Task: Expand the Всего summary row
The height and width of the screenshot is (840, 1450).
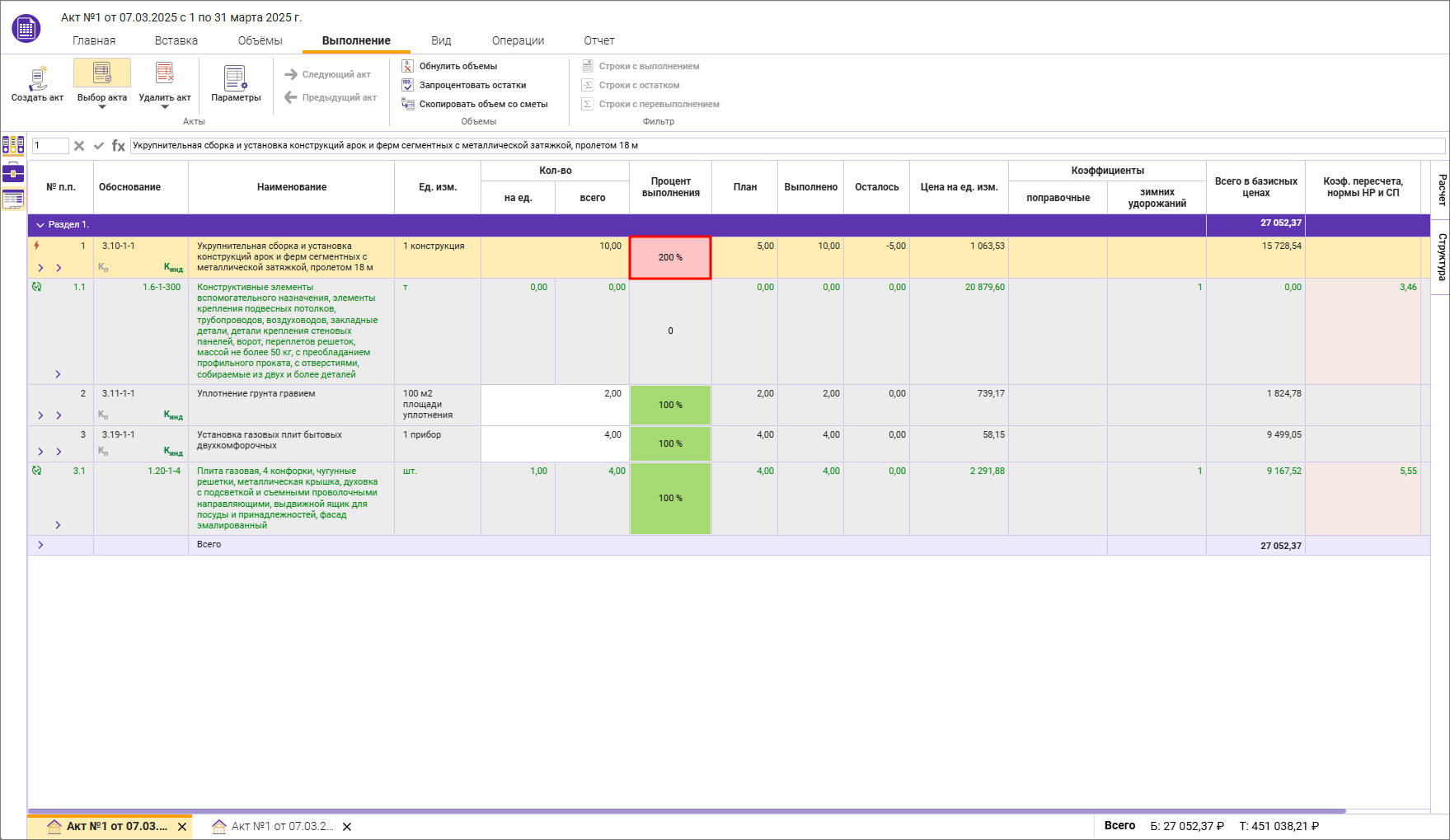Action: pyautogui.click(x=40, y=545)
